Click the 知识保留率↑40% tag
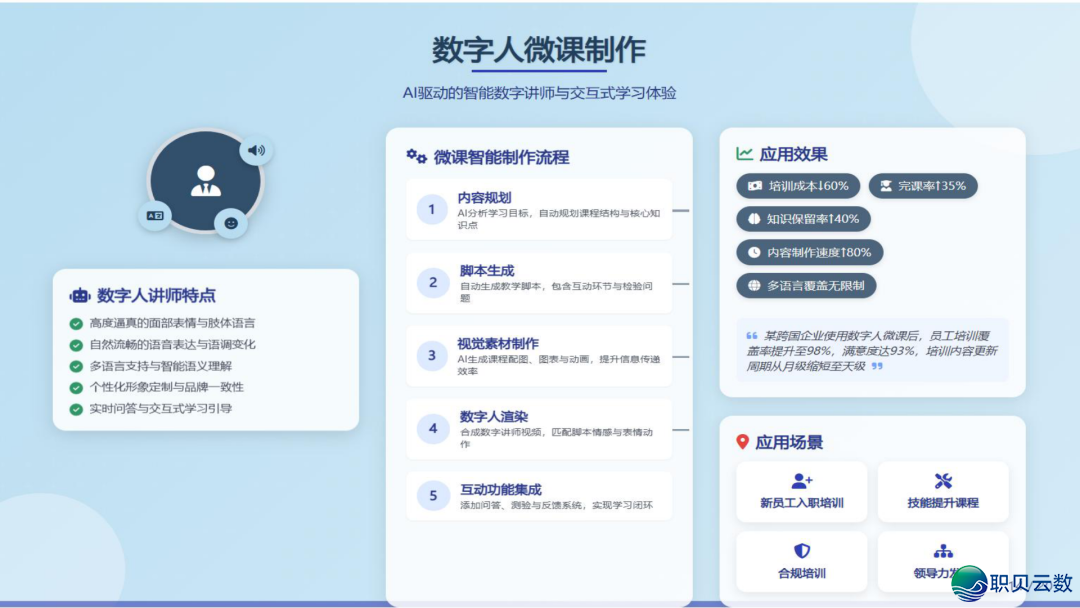1080x608 pixels. click(x=803, y=219)
